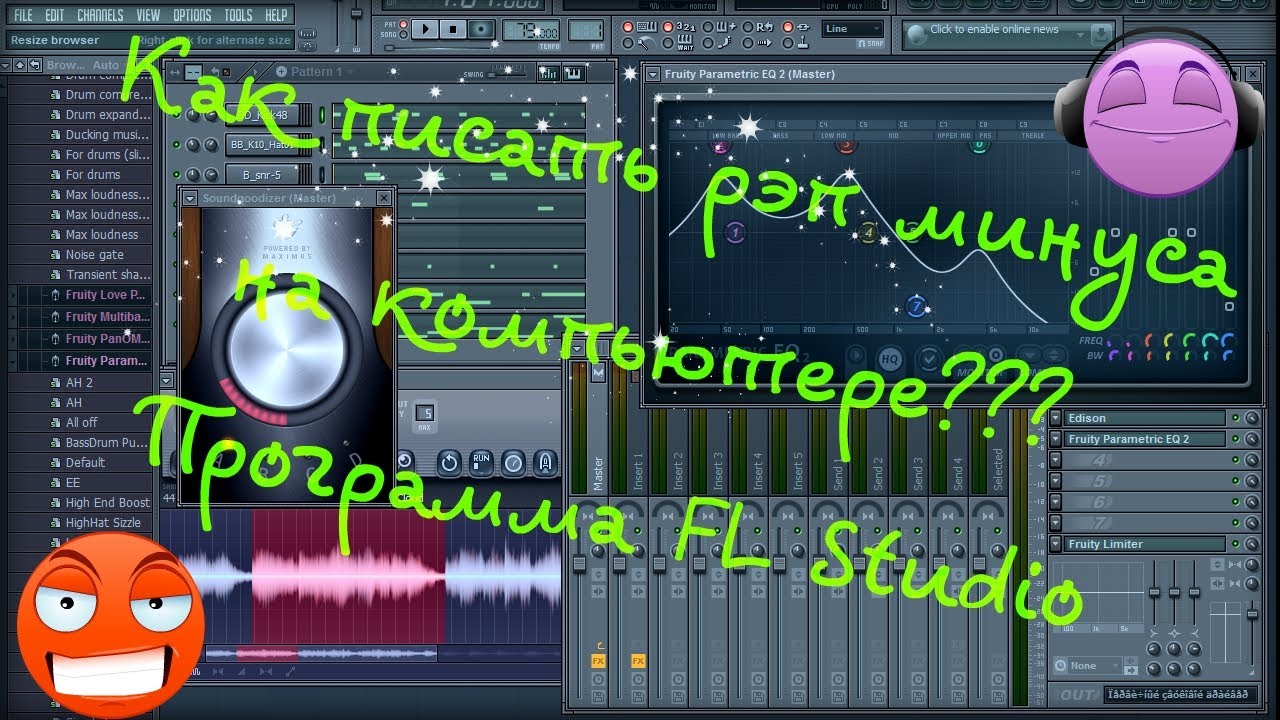This screenshot has width=1280, height=720.
Task: Open the Line snap dropdown
Action: [853, 29]
